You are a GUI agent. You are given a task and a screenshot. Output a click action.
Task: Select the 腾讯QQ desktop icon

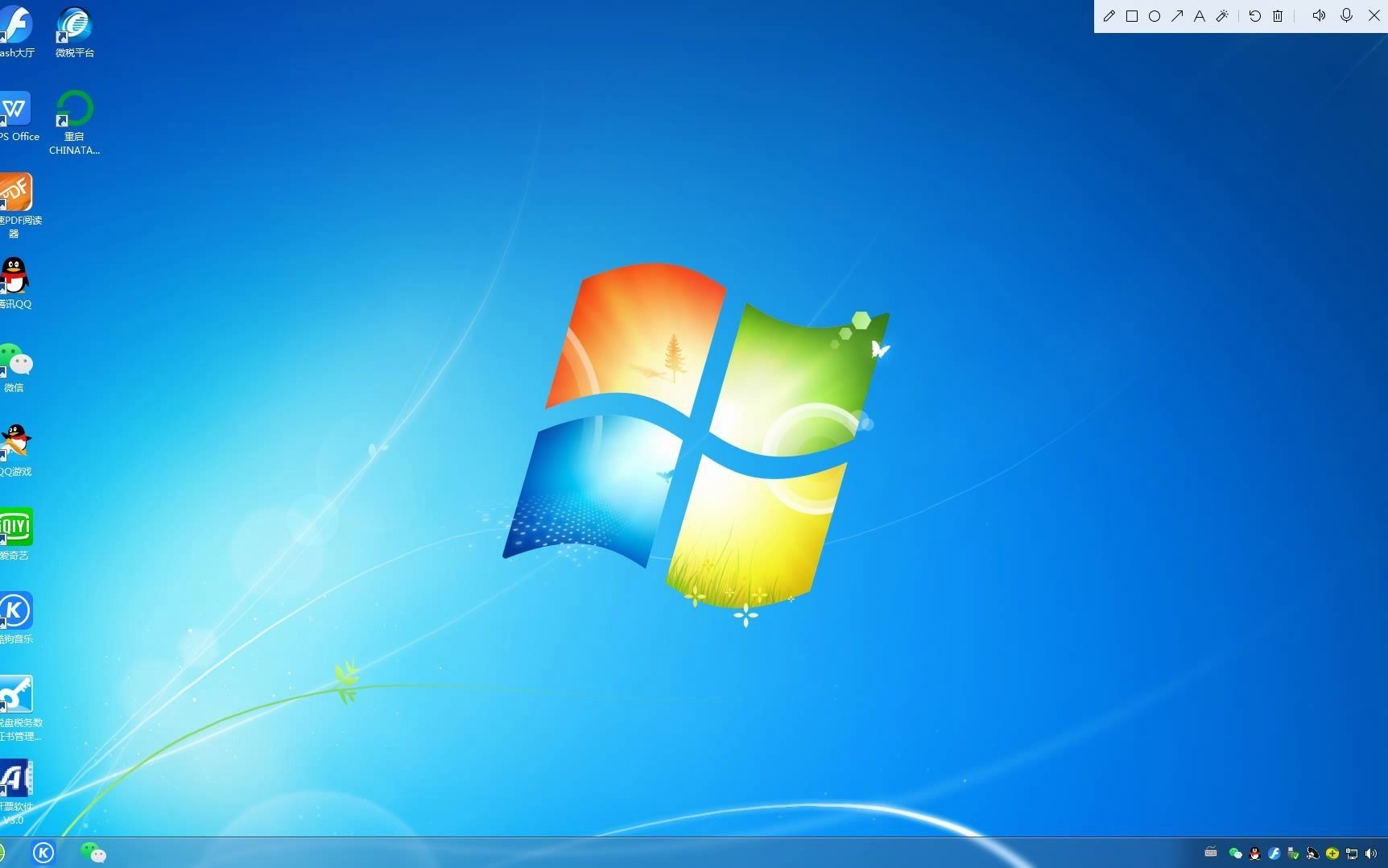point(15,283)
